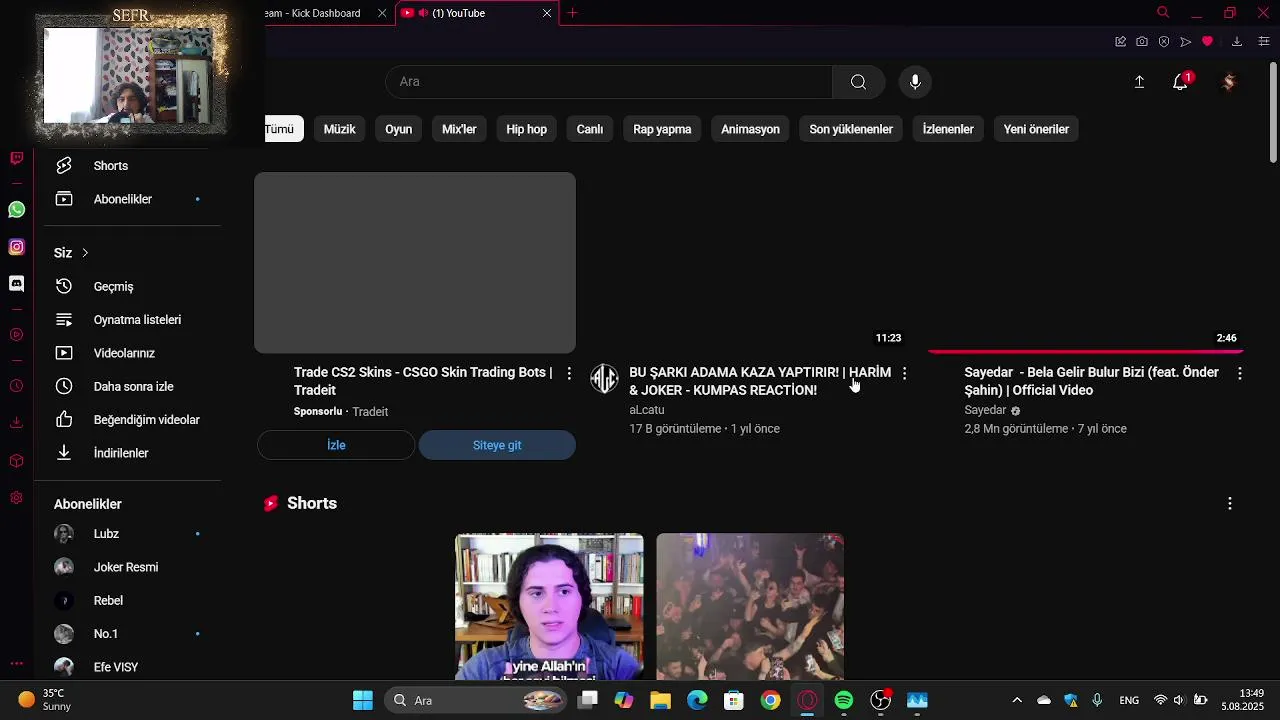The height and width of the screenshot is (720, 1280).
Task: Open extensions cube icon in sidebar
Action: (16, 461)
